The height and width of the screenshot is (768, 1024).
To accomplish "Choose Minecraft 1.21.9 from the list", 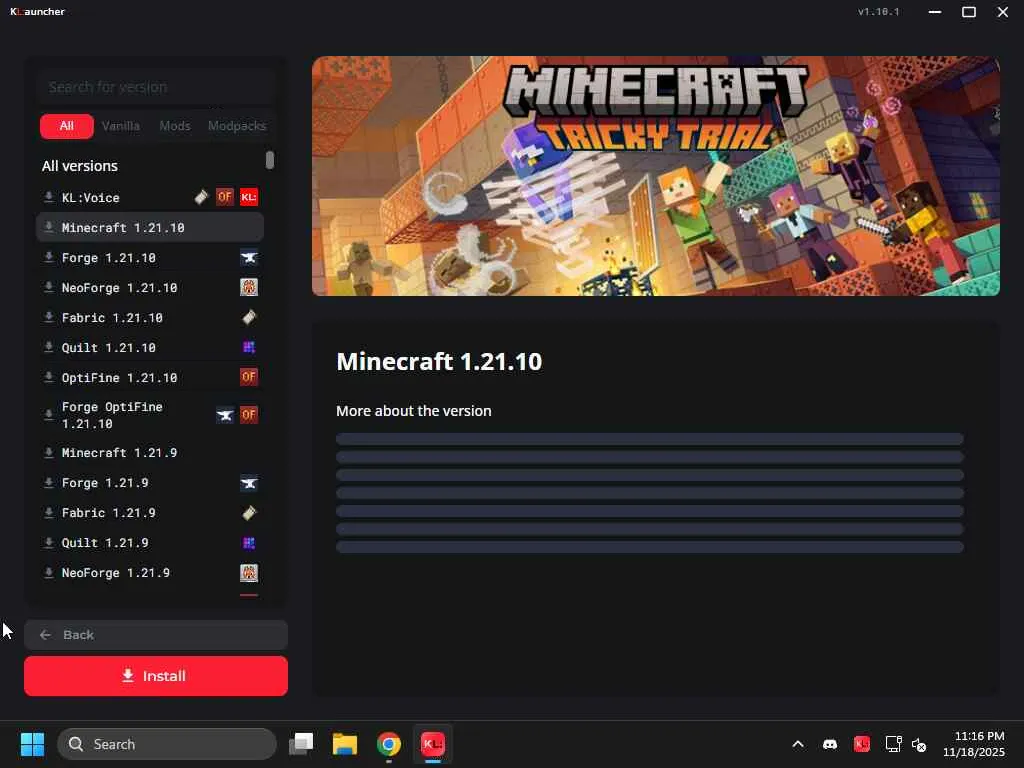I will coord(150,453).
